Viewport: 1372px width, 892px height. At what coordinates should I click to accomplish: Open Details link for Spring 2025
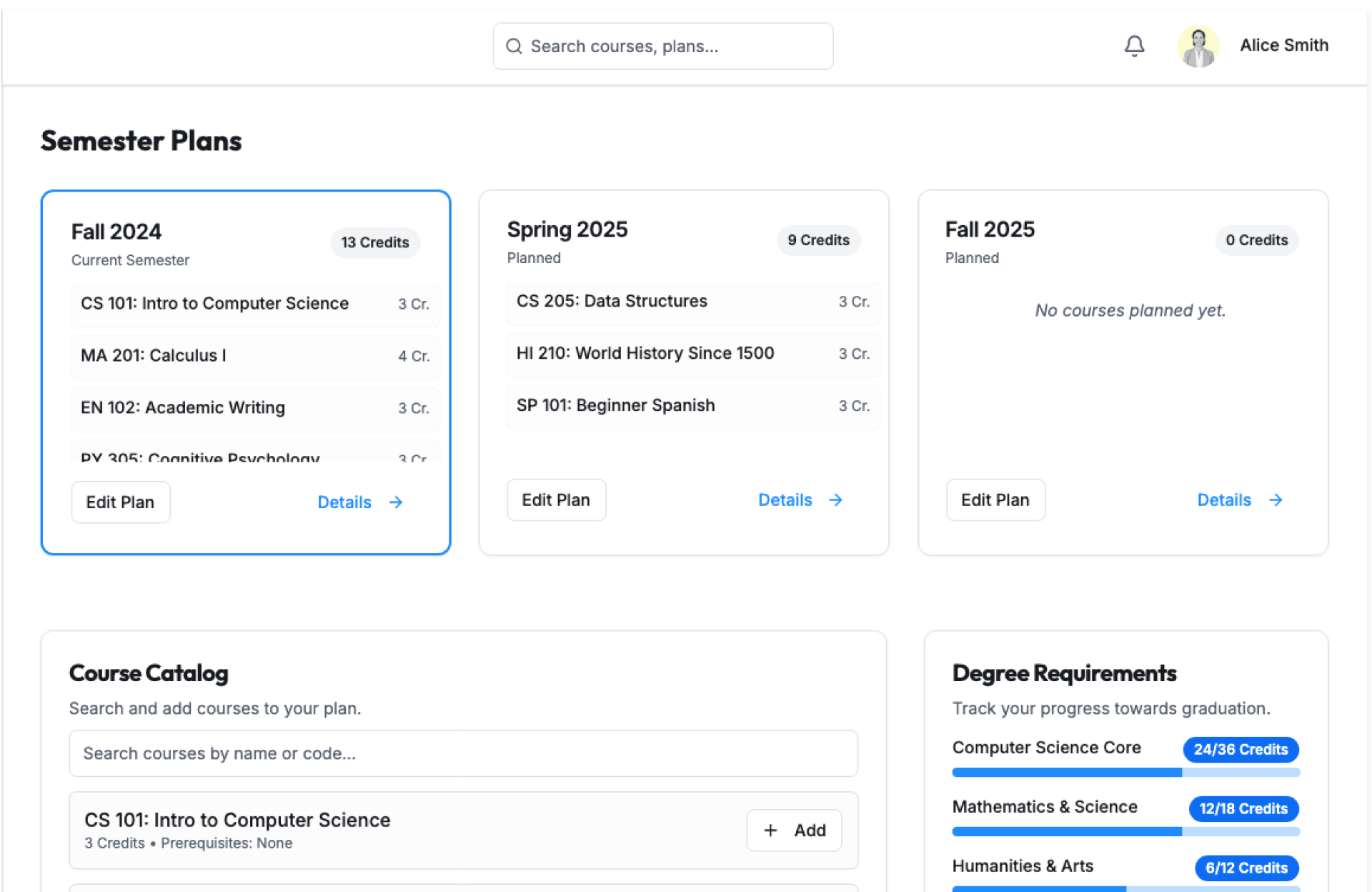coord(785,500)
